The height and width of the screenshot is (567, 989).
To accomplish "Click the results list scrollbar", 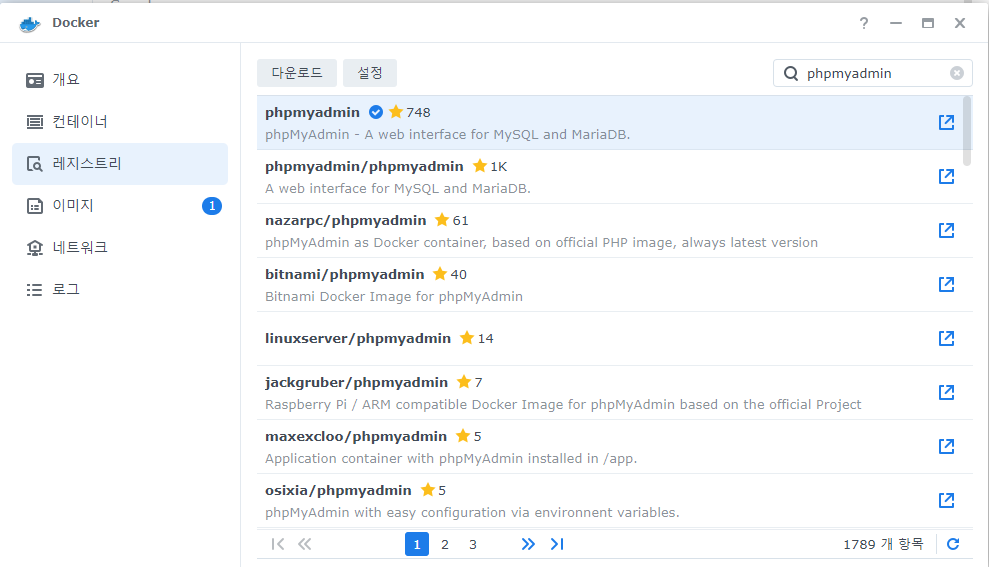I will 967,131.
